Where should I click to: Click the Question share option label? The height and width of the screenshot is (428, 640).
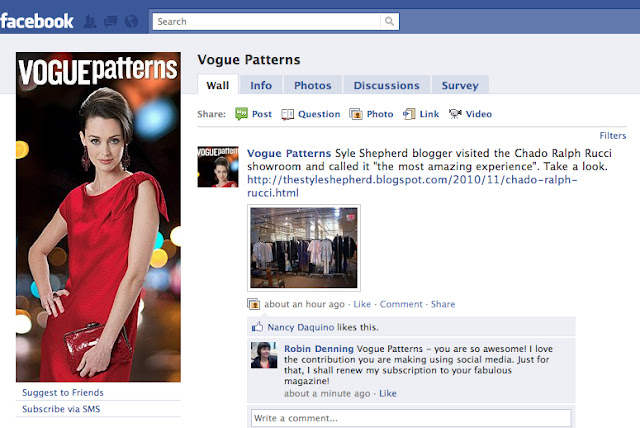pos(319,114)
